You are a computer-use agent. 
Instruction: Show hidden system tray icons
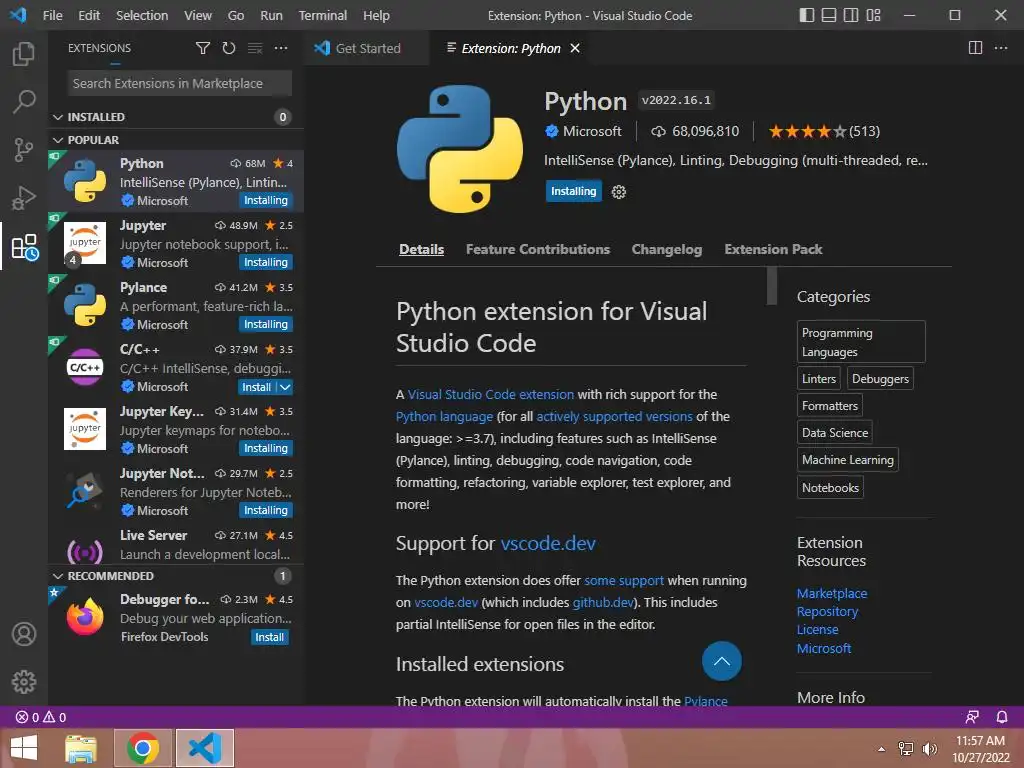point(882,749)
